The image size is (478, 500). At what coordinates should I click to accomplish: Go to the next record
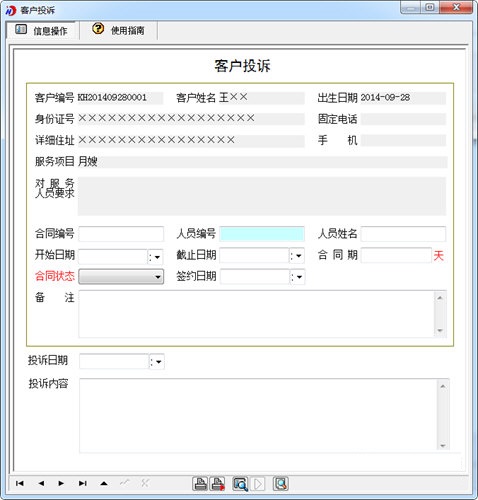(61, 483)
